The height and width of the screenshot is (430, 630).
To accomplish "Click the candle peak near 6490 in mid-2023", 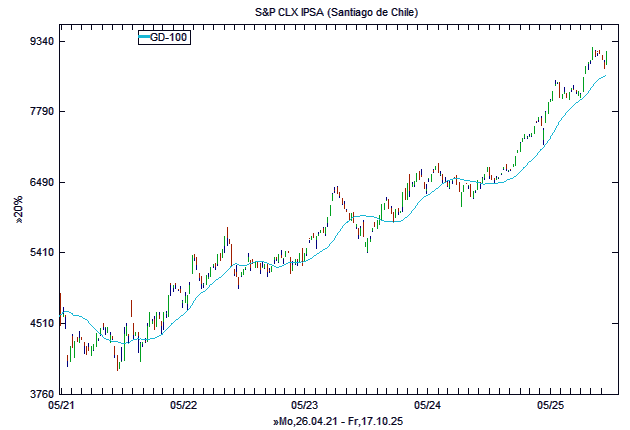I will 336,190.
